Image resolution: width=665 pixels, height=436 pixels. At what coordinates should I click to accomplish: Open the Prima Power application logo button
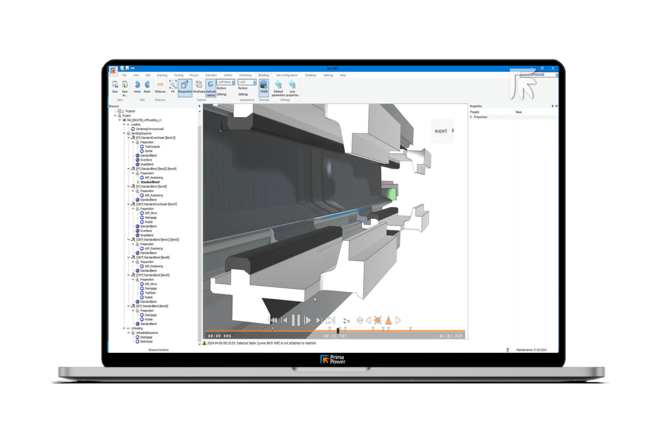113,70
